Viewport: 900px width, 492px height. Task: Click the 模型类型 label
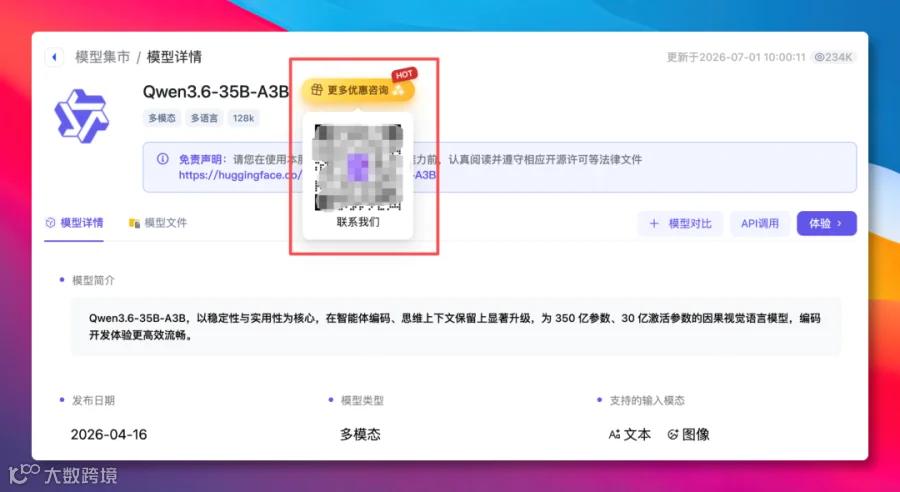tap(362, 401)
